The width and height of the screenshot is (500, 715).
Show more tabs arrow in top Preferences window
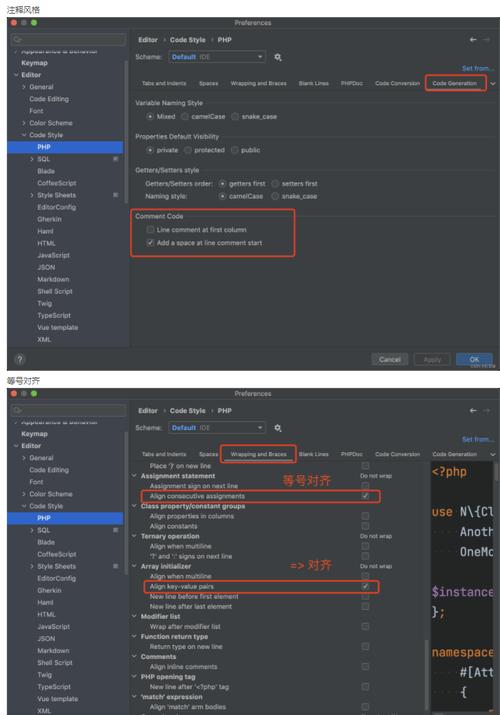pyautogui.click(x=493, y=83)
